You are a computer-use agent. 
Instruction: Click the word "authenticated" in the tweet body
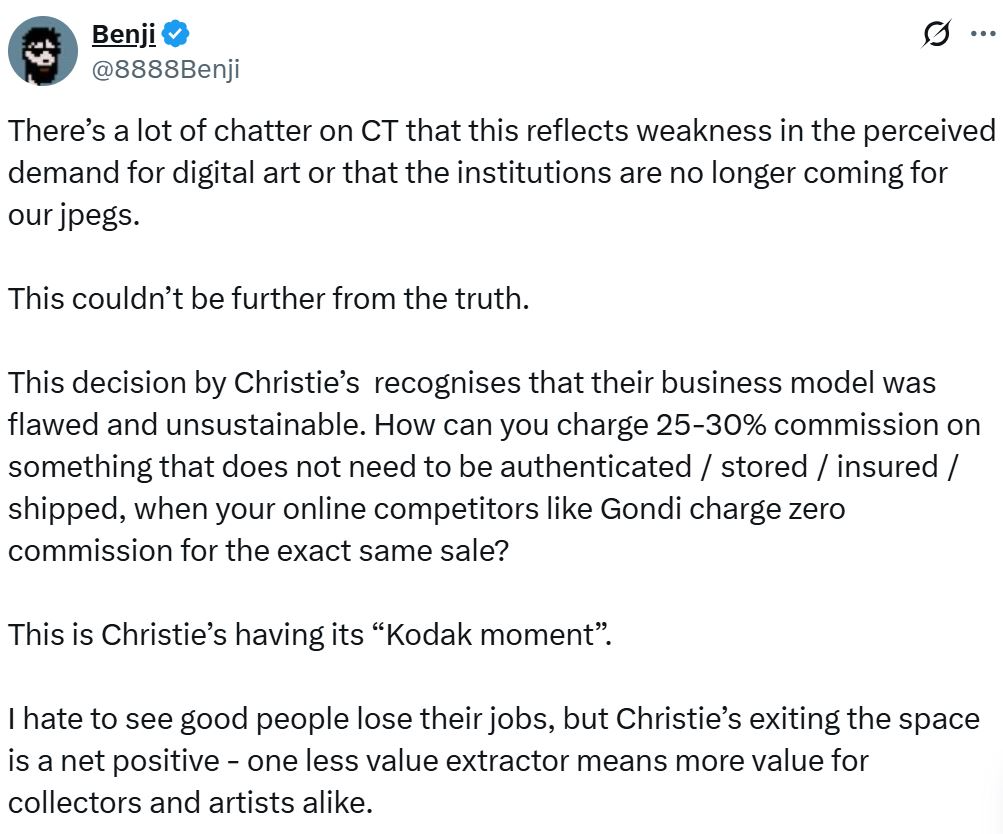(590, 467)
